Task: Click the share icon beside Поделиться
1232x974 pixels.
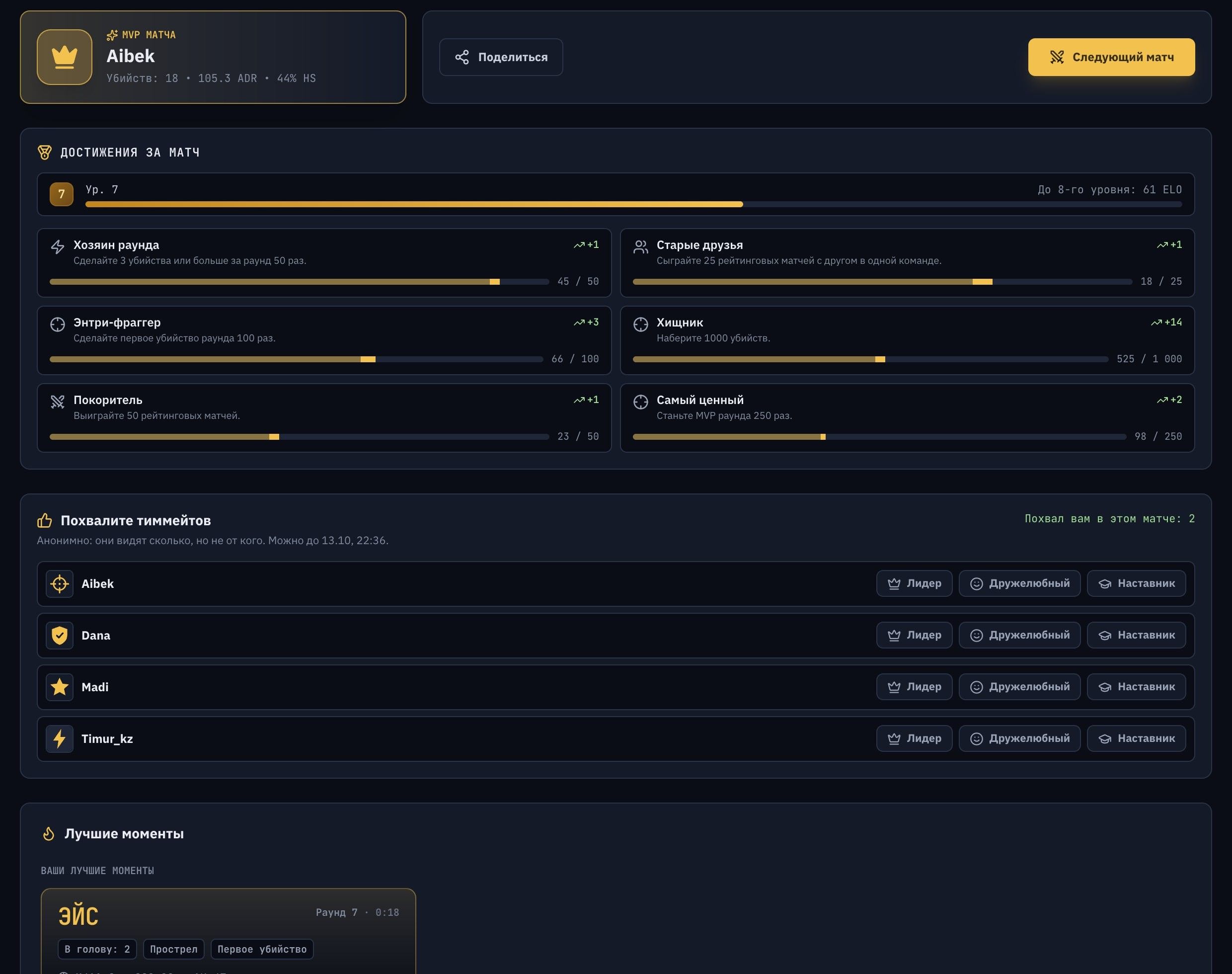Action: [x=462, y=57]
